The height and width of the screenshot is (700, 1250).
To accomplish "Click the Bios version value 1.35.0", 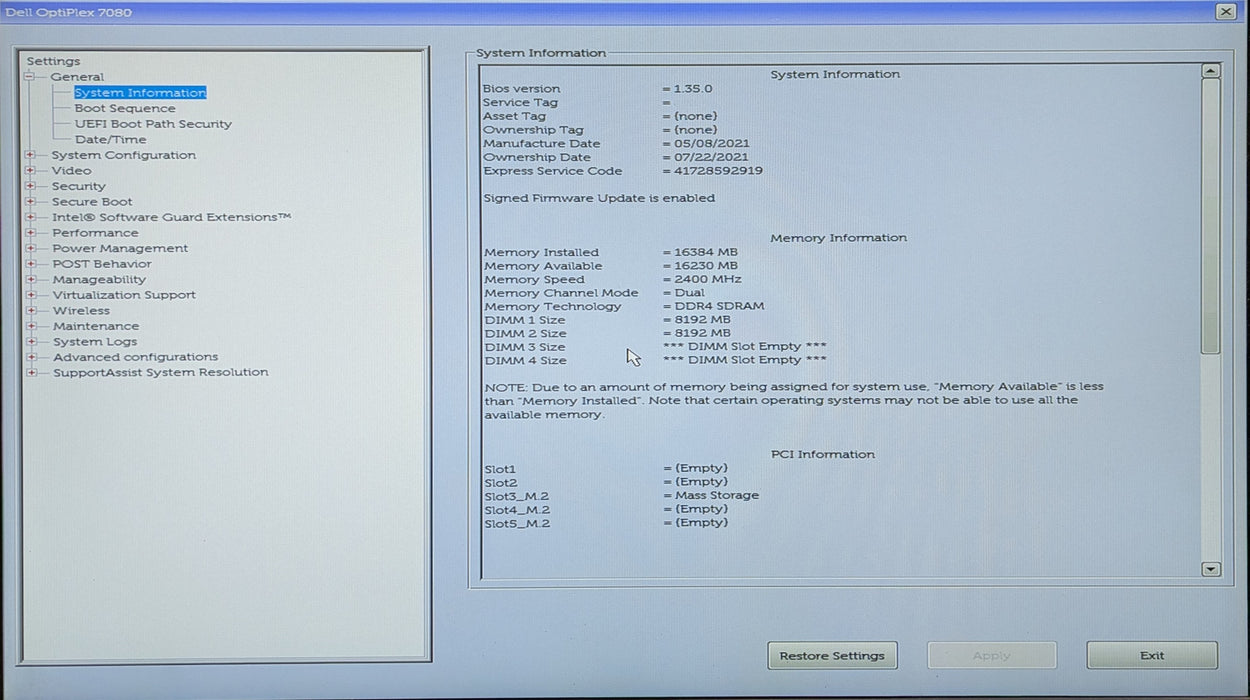I will coord(693,89).
